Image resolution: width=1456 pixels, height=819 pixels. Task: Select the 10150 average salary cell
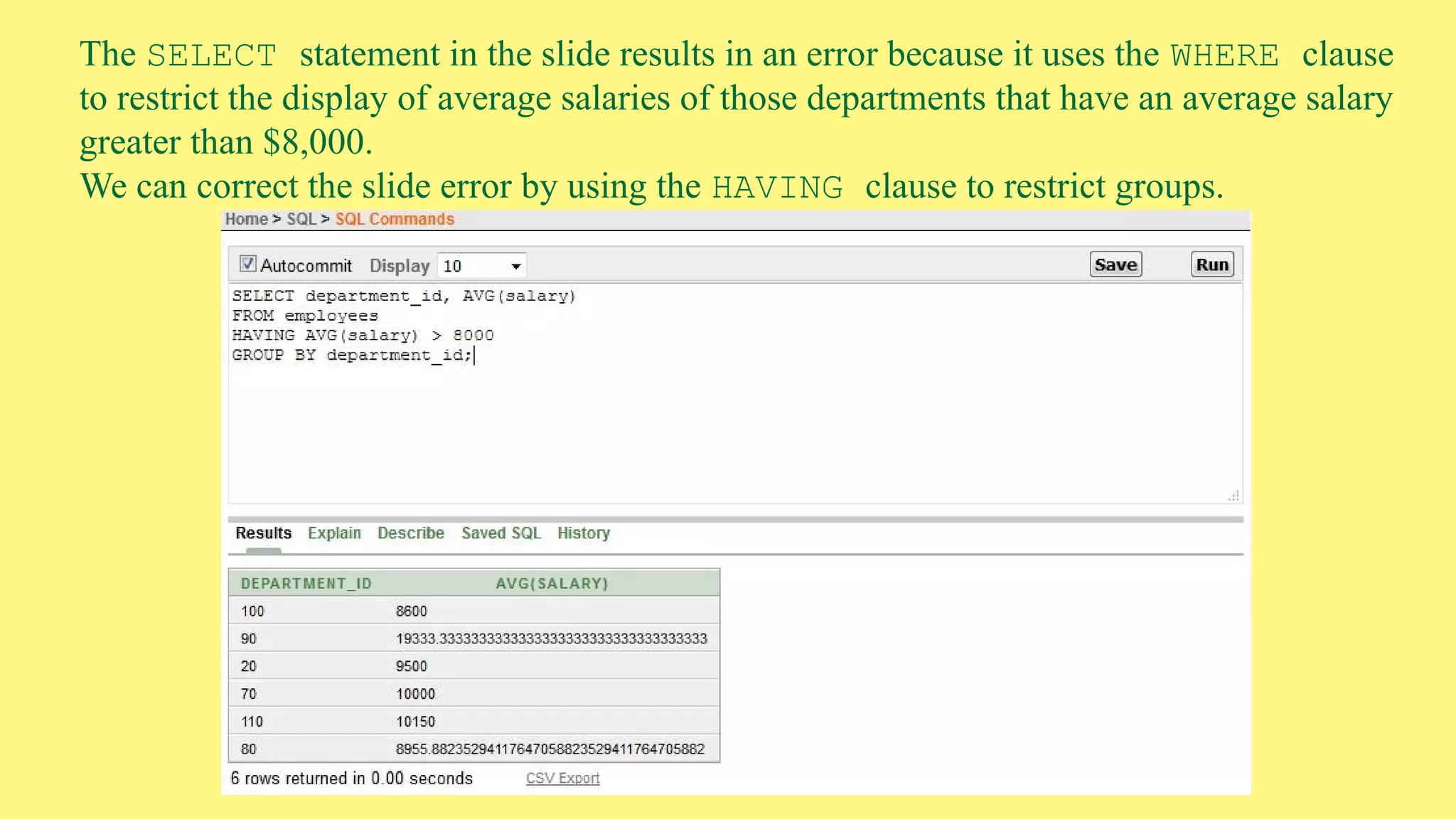pos(416,722)
